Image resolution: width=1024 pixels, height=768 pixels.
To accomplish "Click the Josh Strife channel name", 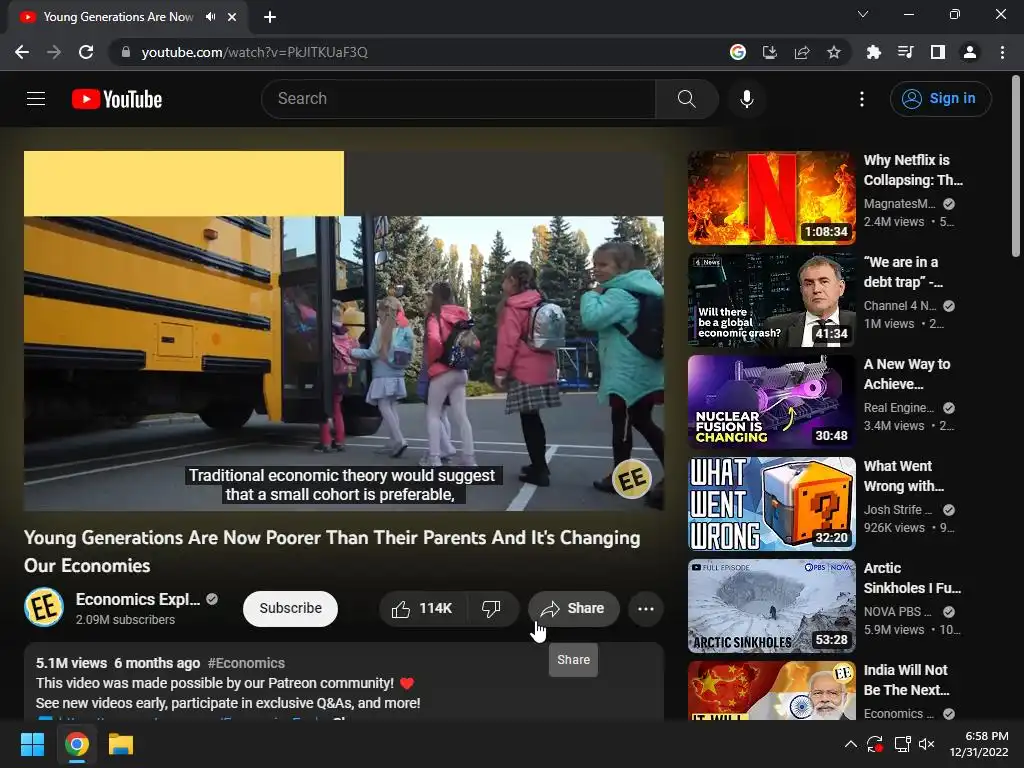I will pos(897,509).
